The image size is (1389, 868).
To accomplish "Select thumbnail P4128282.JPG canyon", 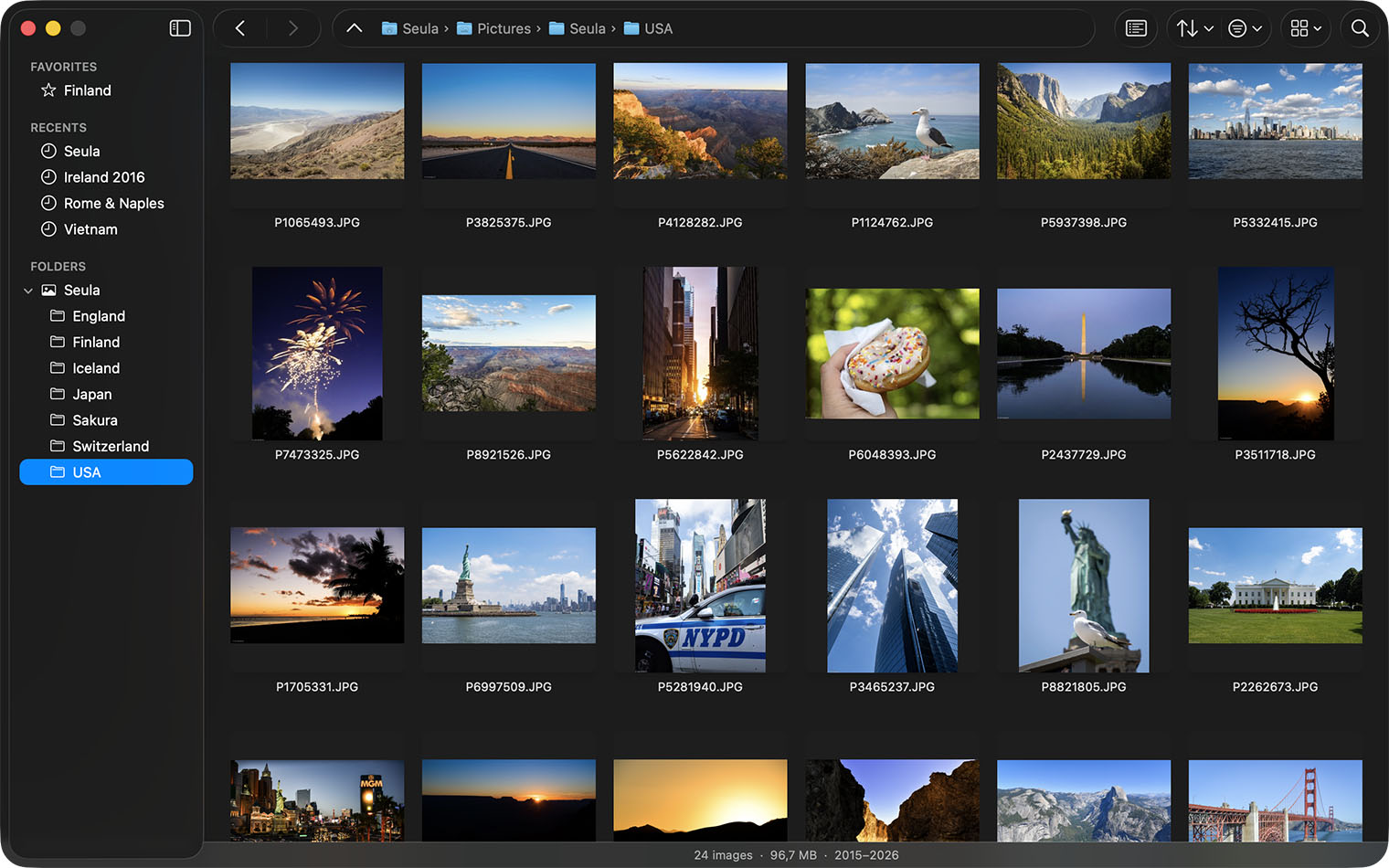I will 700,121.
